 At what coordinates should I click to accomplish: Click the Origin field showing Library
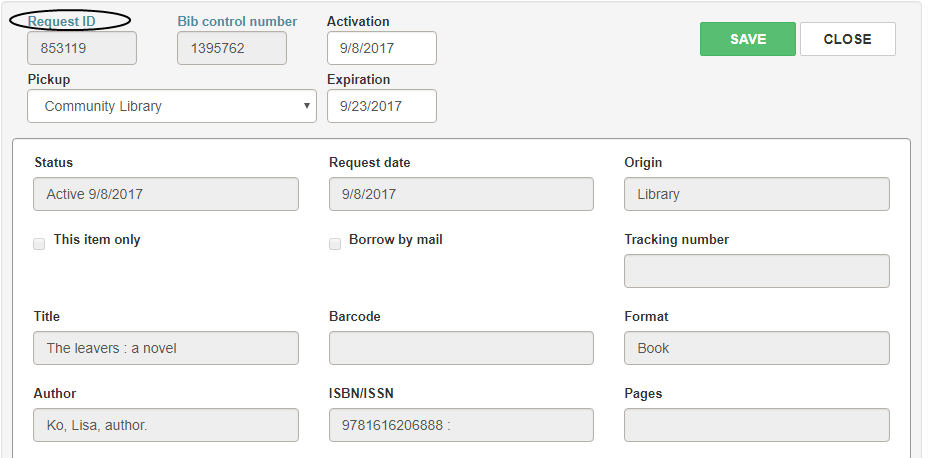[x=757, y=194]
